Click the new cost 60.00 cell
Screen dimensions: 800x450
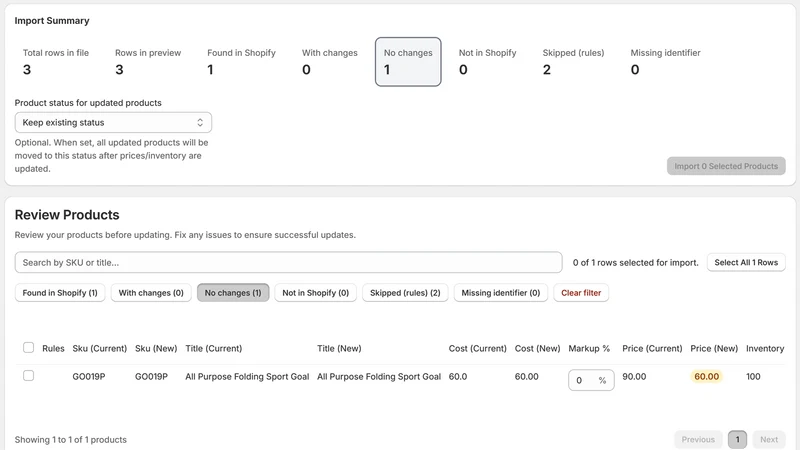pos(527,377)
